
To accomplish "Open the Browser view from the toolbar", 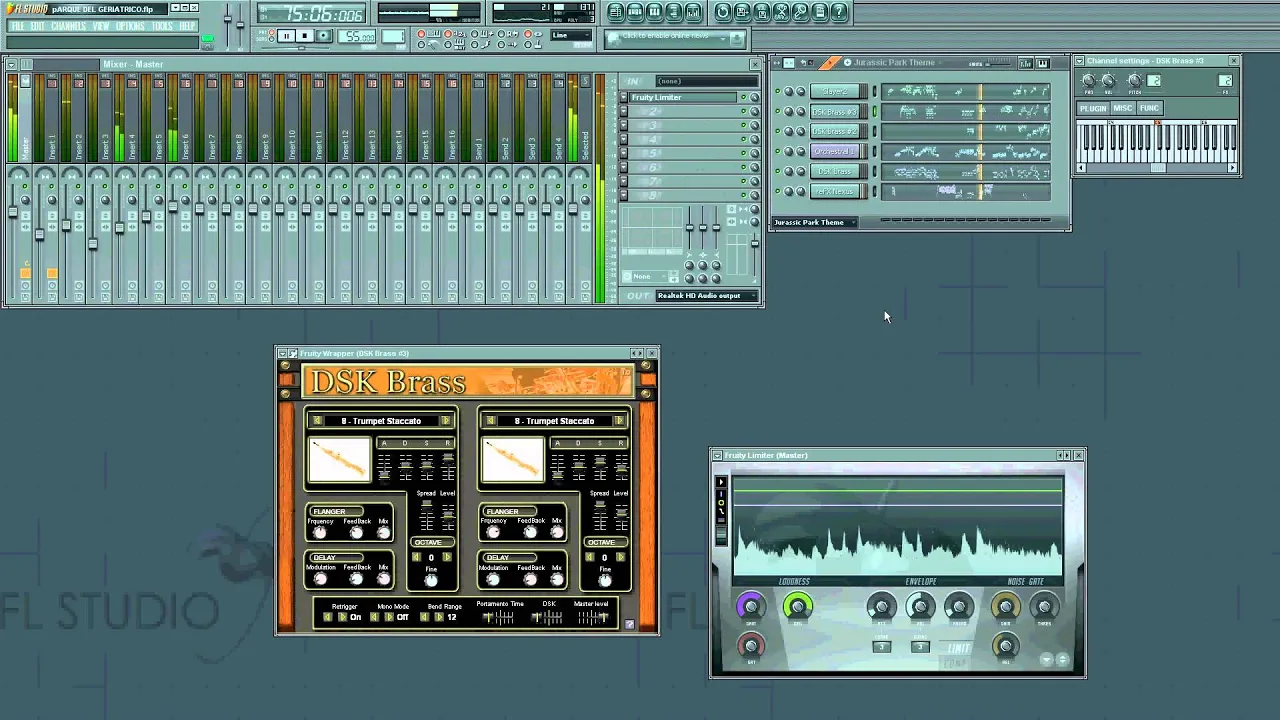I will click(x=673, y=12).
